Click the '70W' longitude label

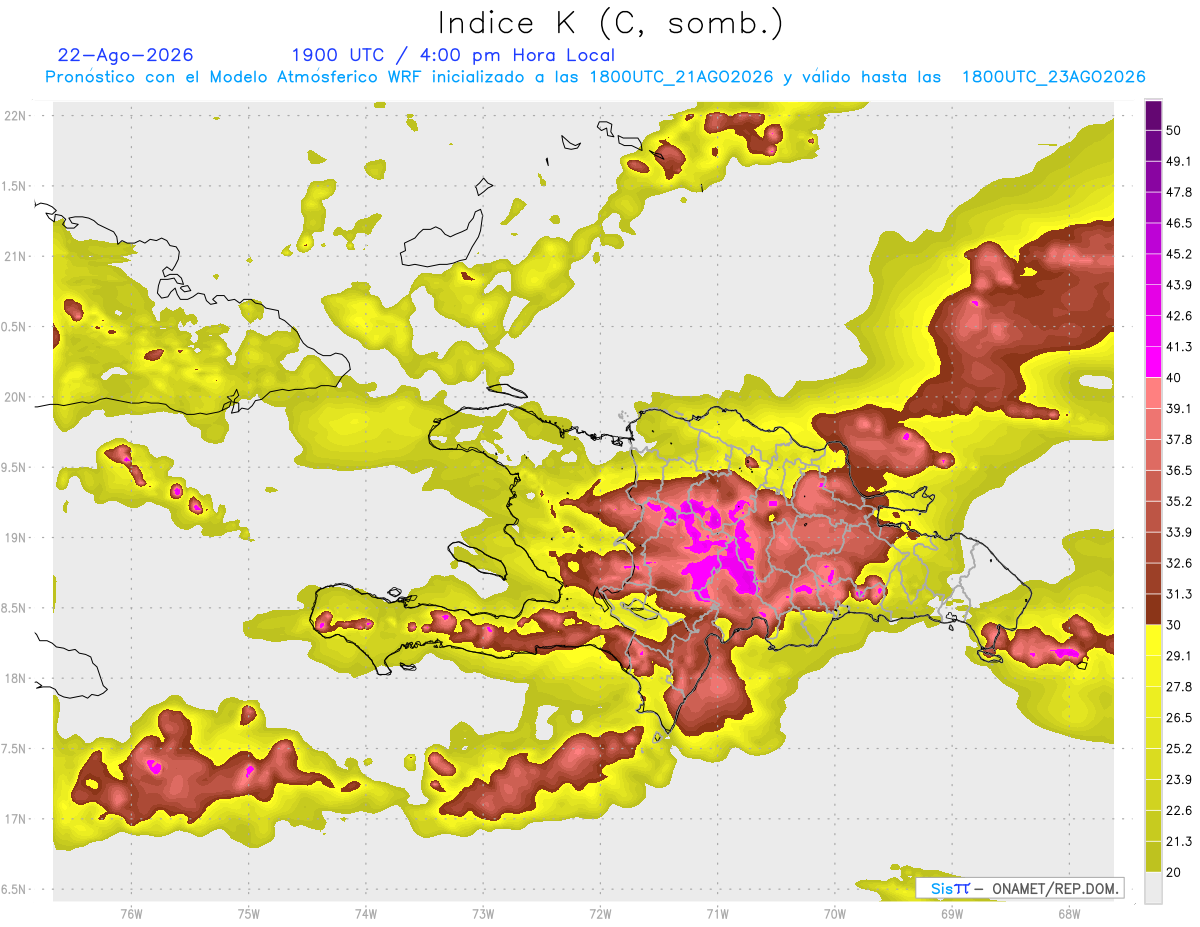coord(834,914)
